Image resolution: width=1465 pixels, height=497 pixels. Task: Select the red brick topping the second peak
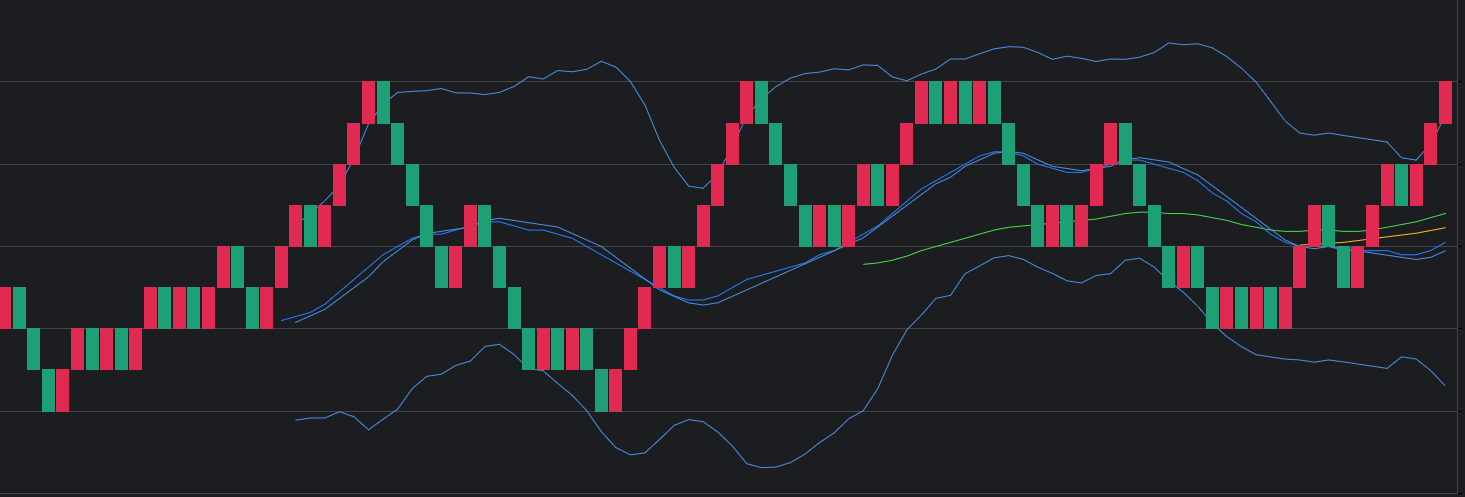[x=746, y=102]
